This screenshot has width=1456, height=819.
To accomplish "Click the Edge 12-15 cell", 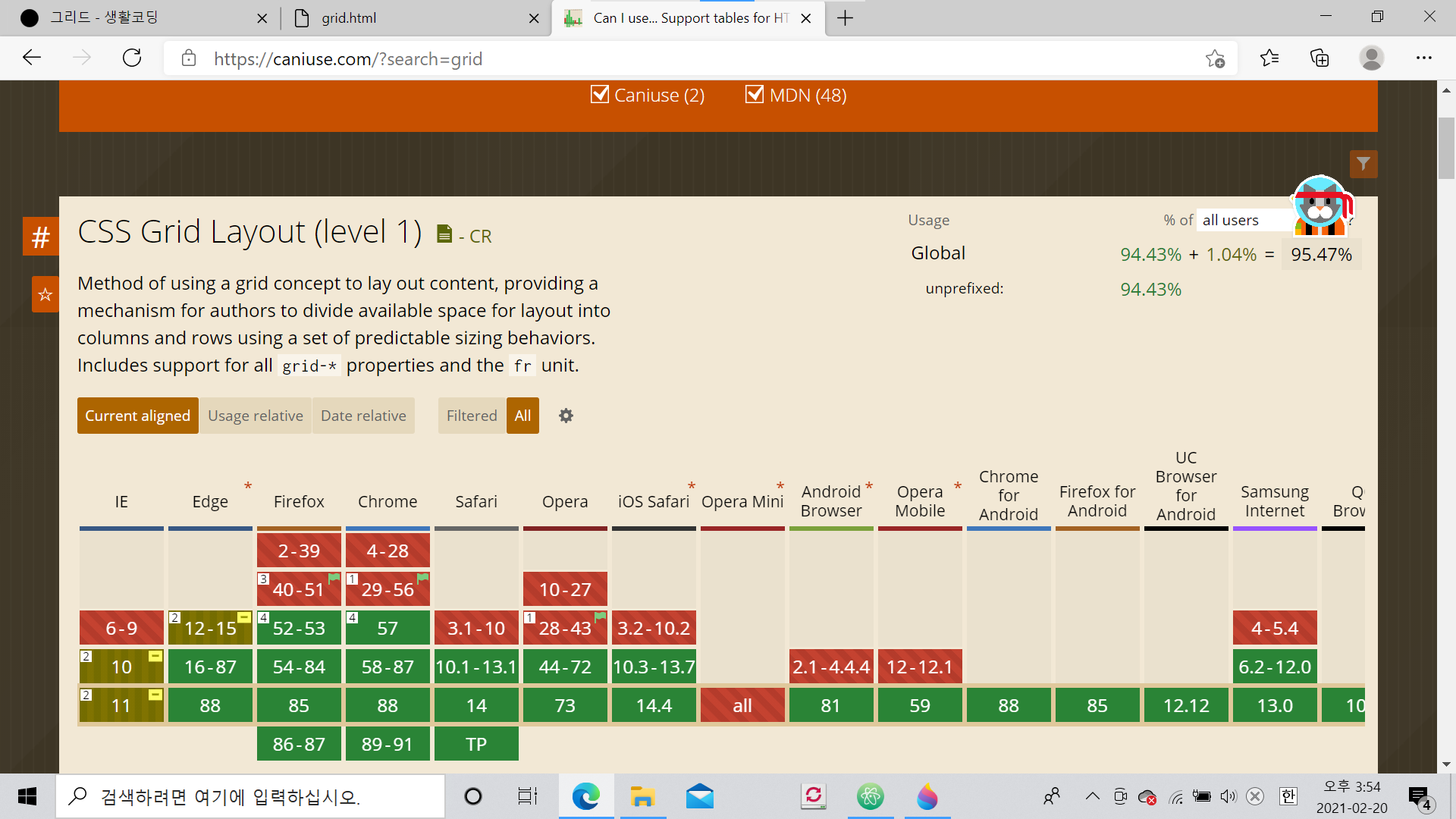I will 210,628.
